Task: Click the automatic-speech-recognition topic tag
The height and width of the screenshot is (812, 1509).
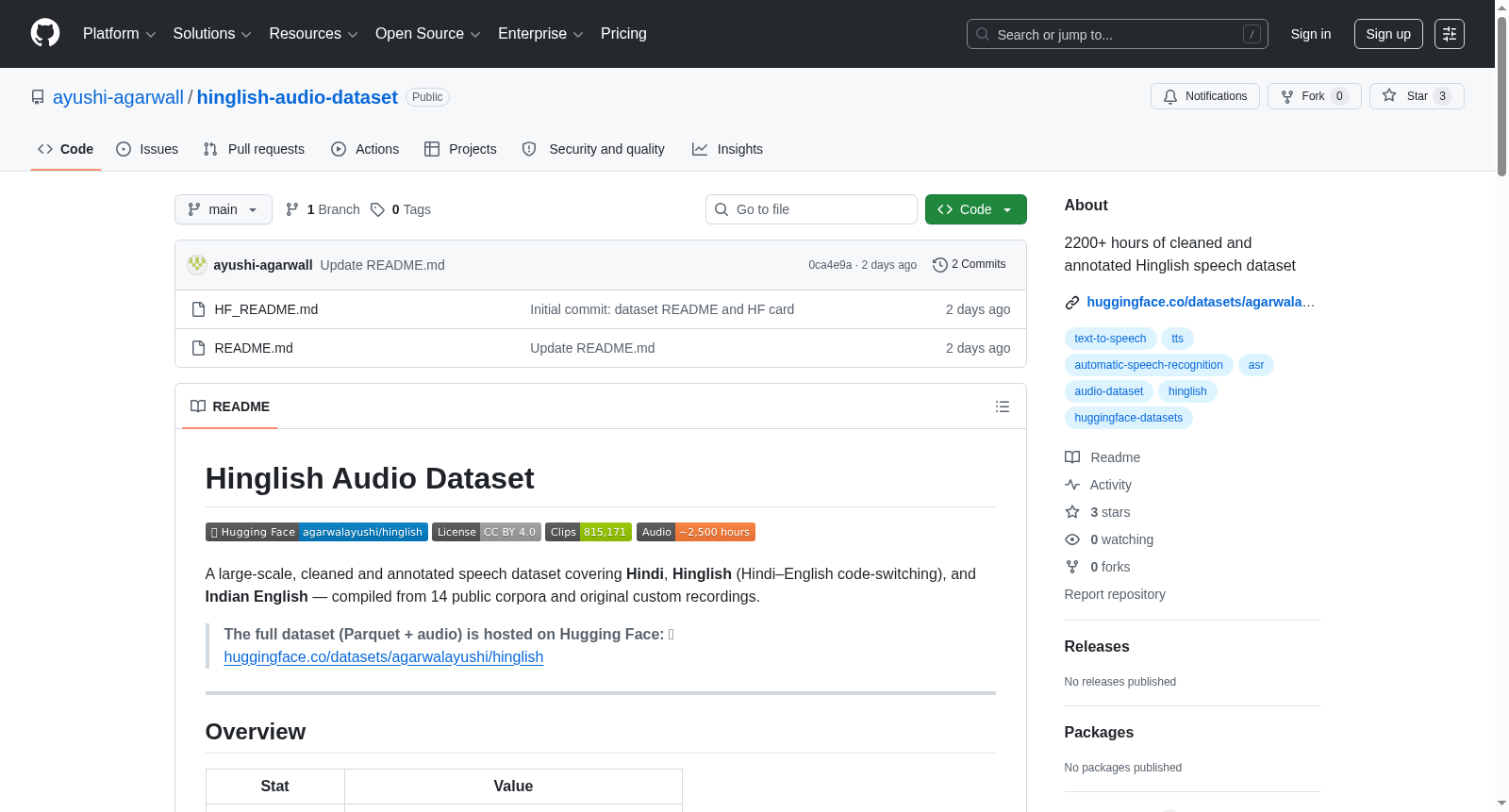Action: pyautogui.click(x=1149, y=365)
